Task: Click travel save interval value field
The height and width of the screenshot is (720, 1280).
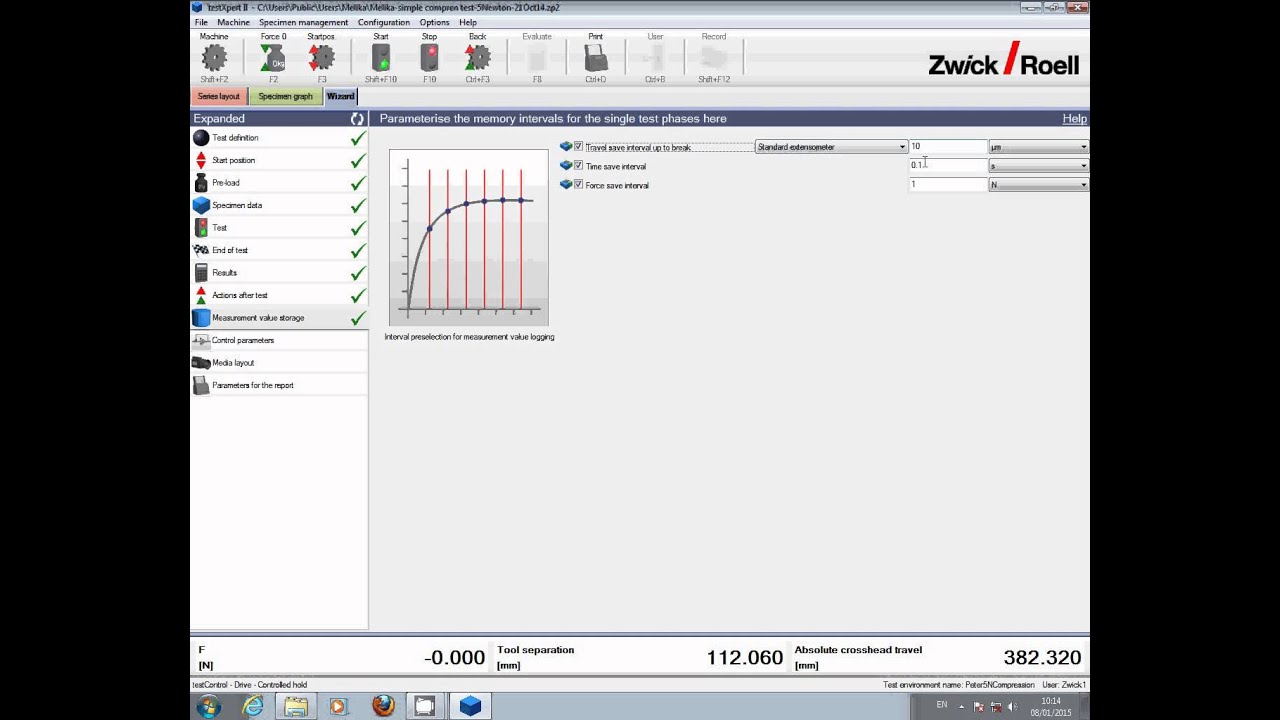Action: pyautogui.click(x=948, y=147)
